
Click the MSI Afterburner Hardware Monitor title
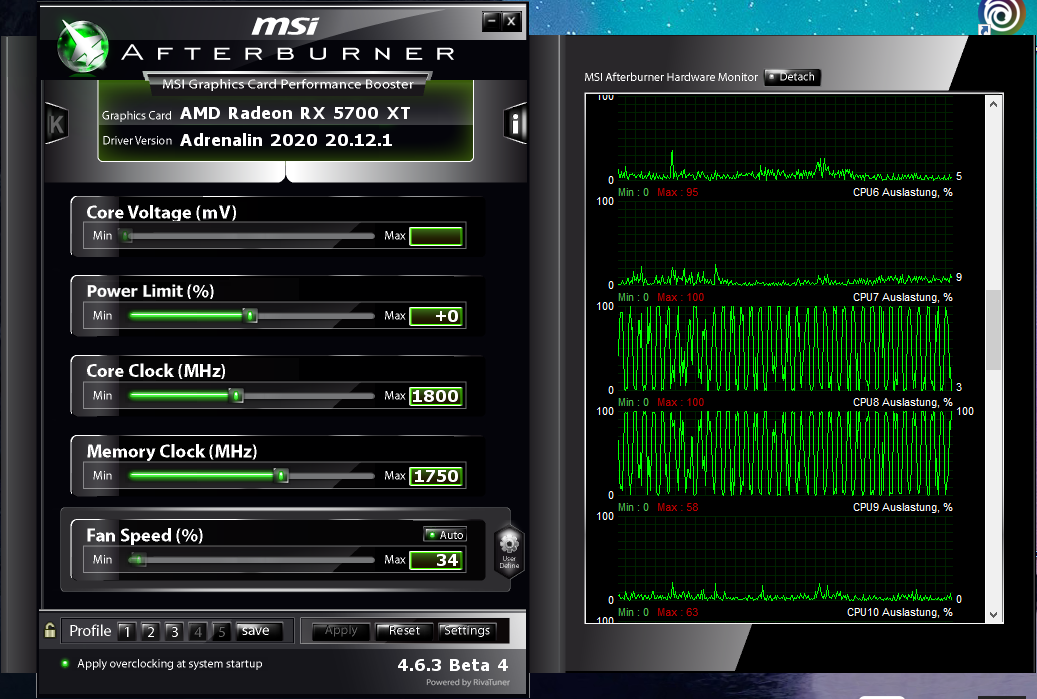(x=671, y=77)
